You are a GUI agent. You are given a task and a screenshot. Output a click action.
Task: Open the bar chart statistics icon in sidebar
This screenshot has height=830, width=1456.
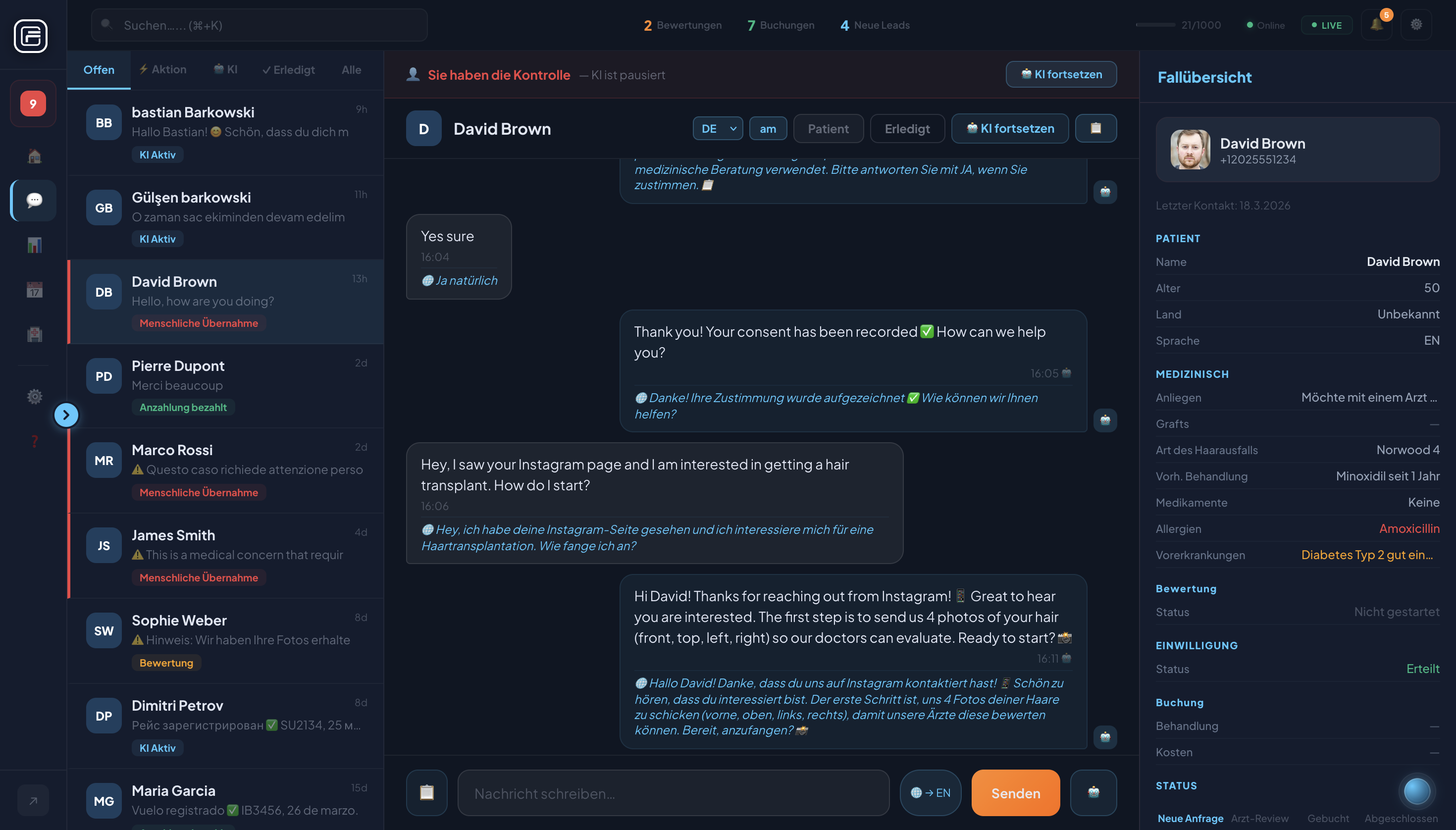tap(34, 245)
